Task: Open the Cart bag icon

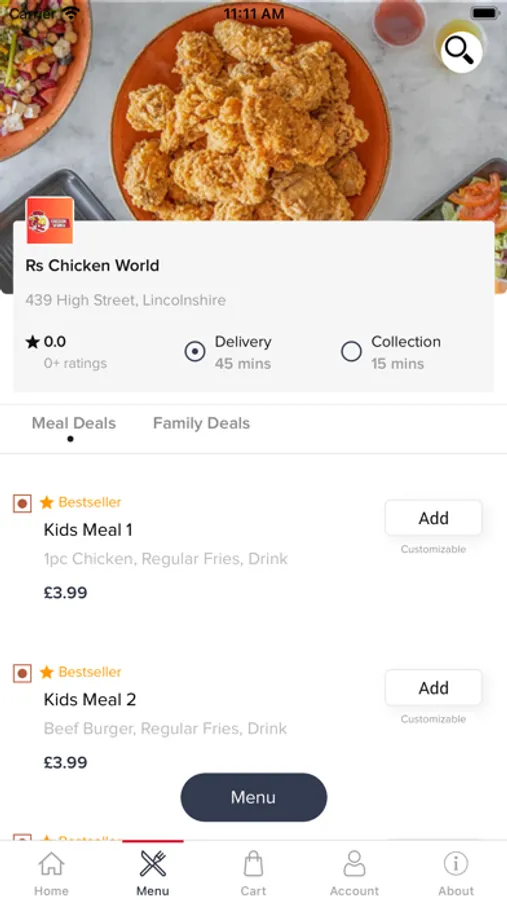Action: tap(253, 863)
